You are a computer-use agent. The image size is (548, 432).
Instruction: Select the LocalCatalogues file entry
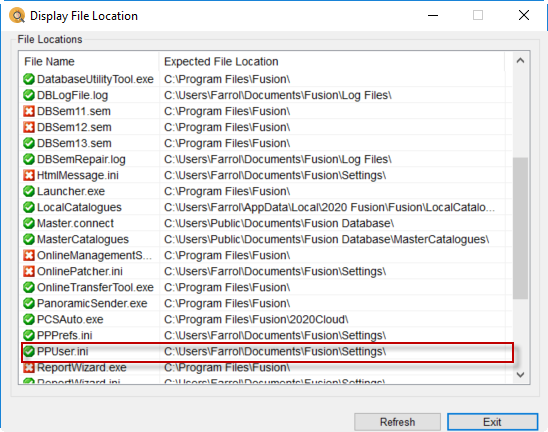[x=79, y=207]
